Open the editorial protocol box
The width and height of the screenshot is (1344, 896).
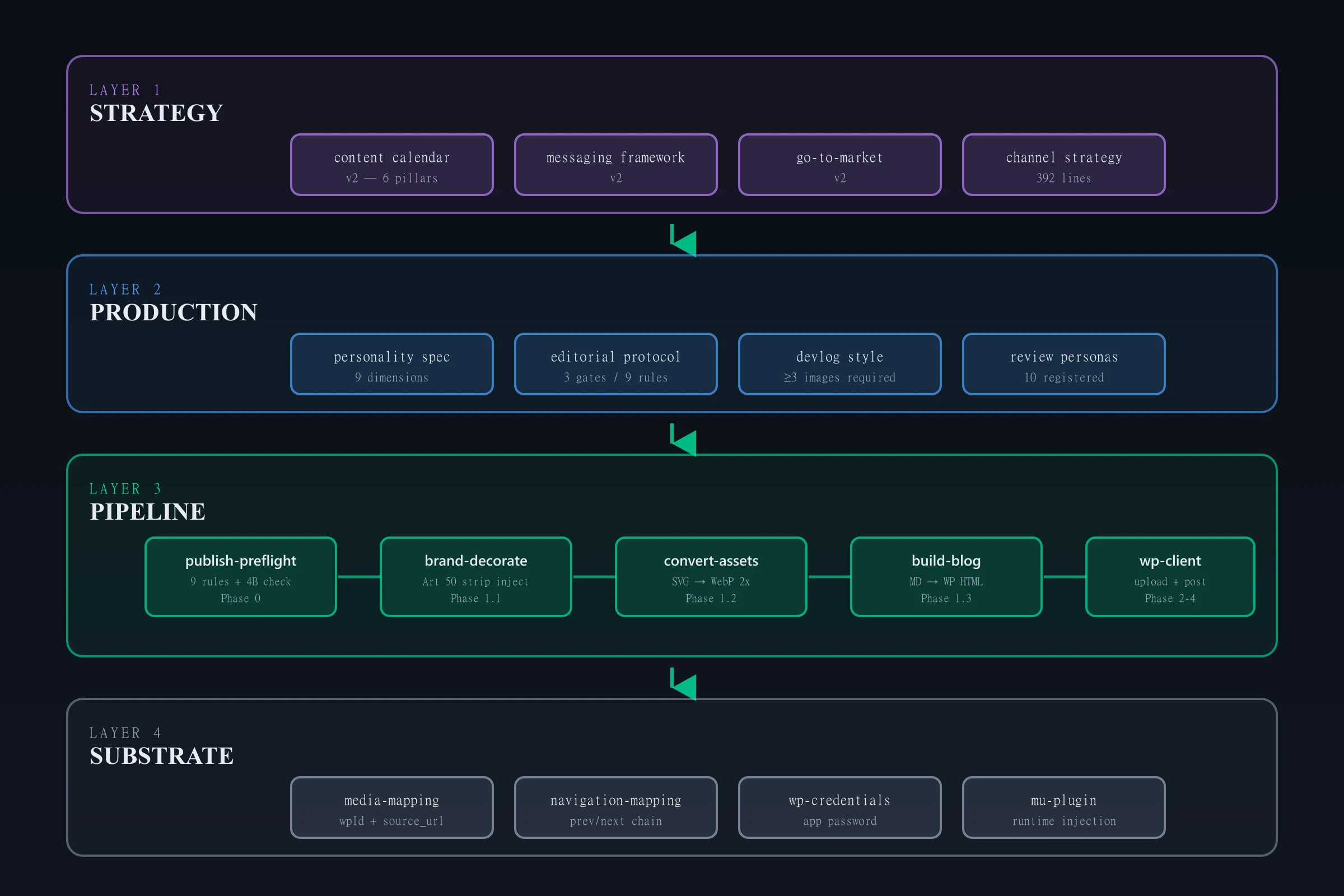(x=616, y=364)
